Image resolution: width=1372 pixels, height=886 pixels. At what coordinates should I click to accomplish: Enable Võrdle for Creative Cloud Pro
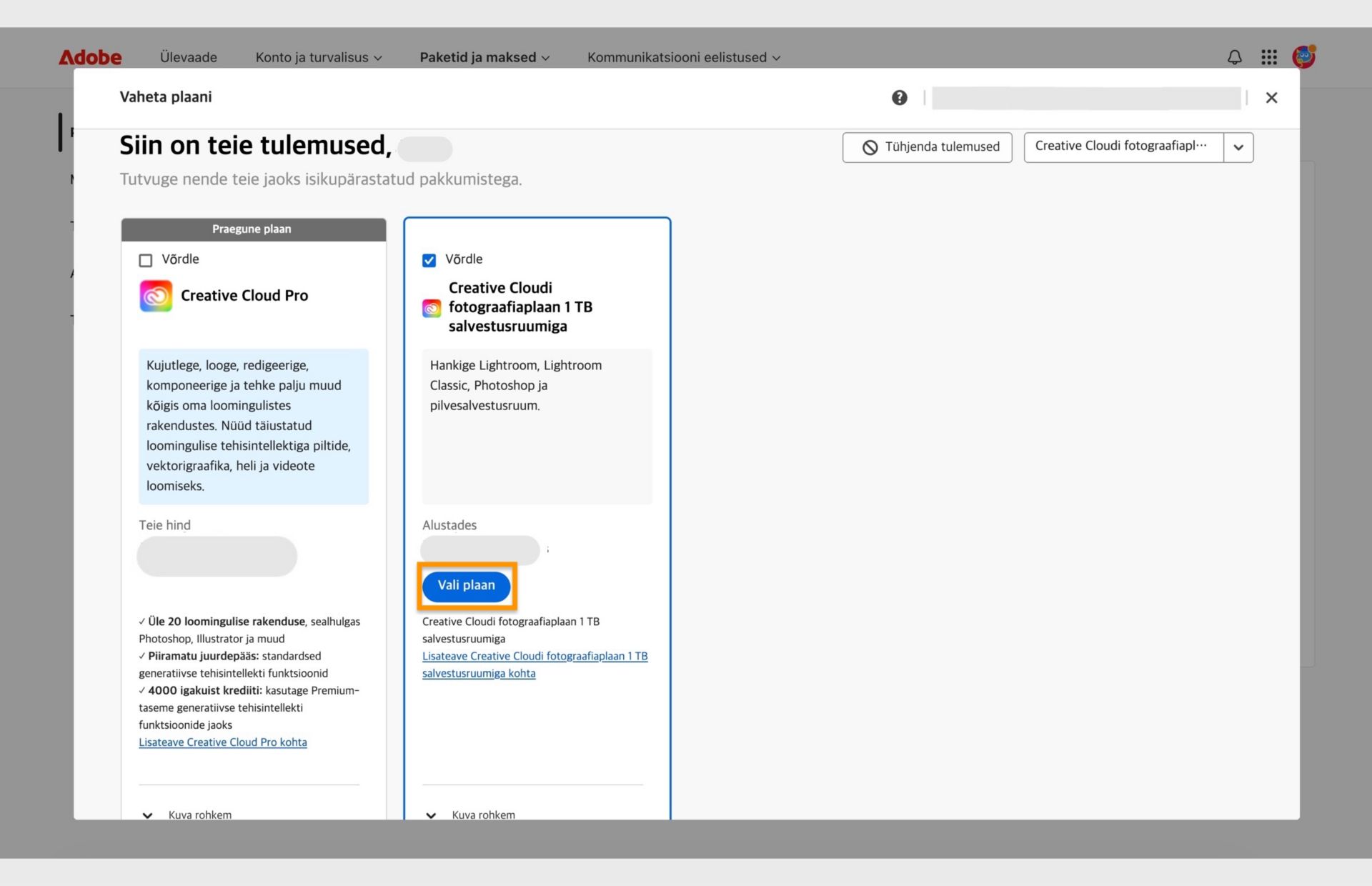(x=146, y=260)
